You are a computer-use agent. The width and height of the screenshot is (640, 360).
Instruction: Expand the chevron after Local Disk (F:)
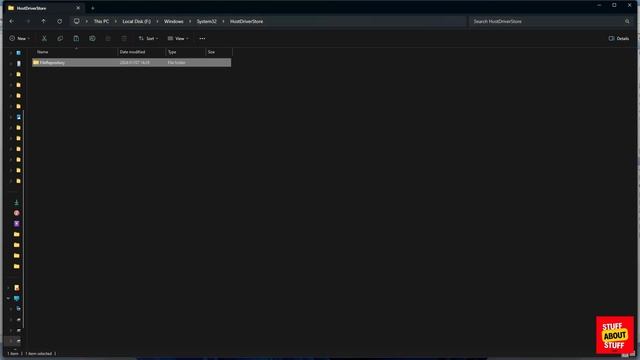(x=157, y=21)
